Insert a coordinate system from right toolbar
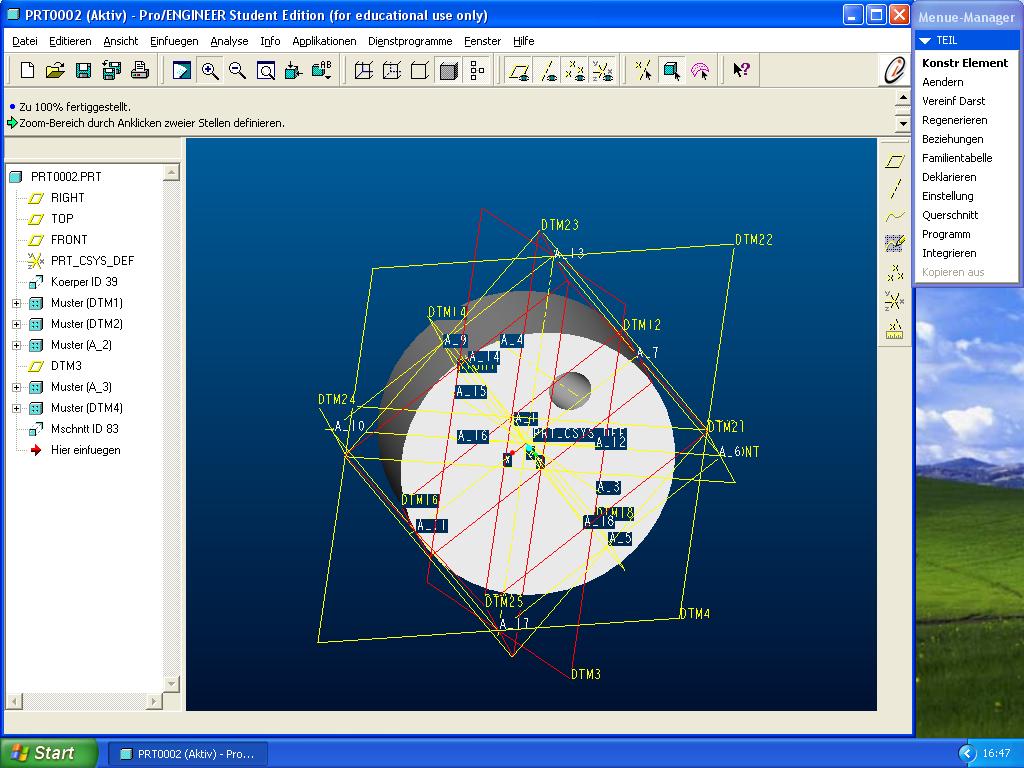The width and height of the screenshot is (1024, 768). tap(894, 300)
